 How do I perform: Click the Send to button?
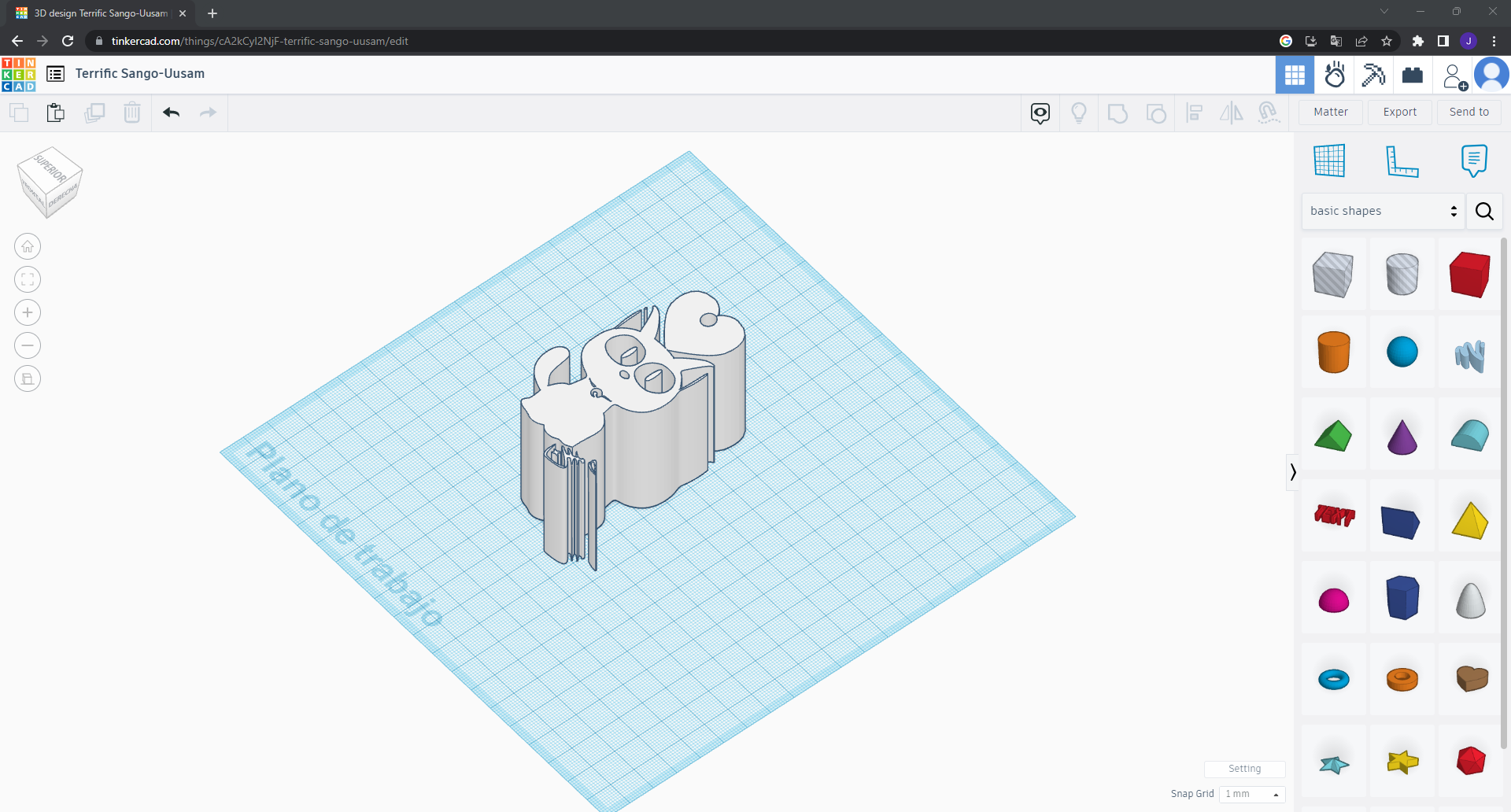point(1469,112)
